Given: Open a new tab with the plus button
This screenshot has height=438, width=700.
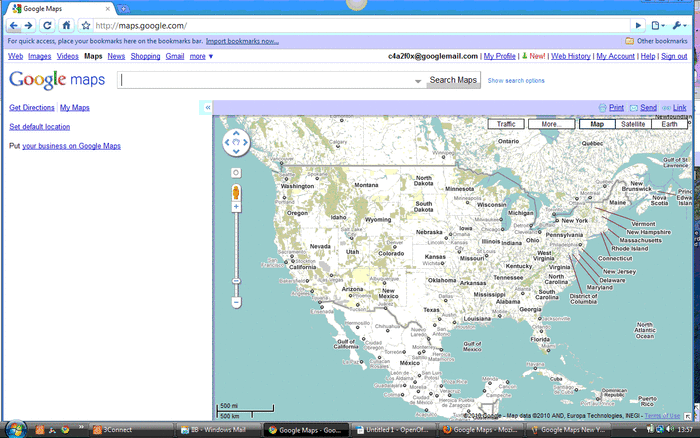Looking at the screenshot, I should click(x=123, y=8).
